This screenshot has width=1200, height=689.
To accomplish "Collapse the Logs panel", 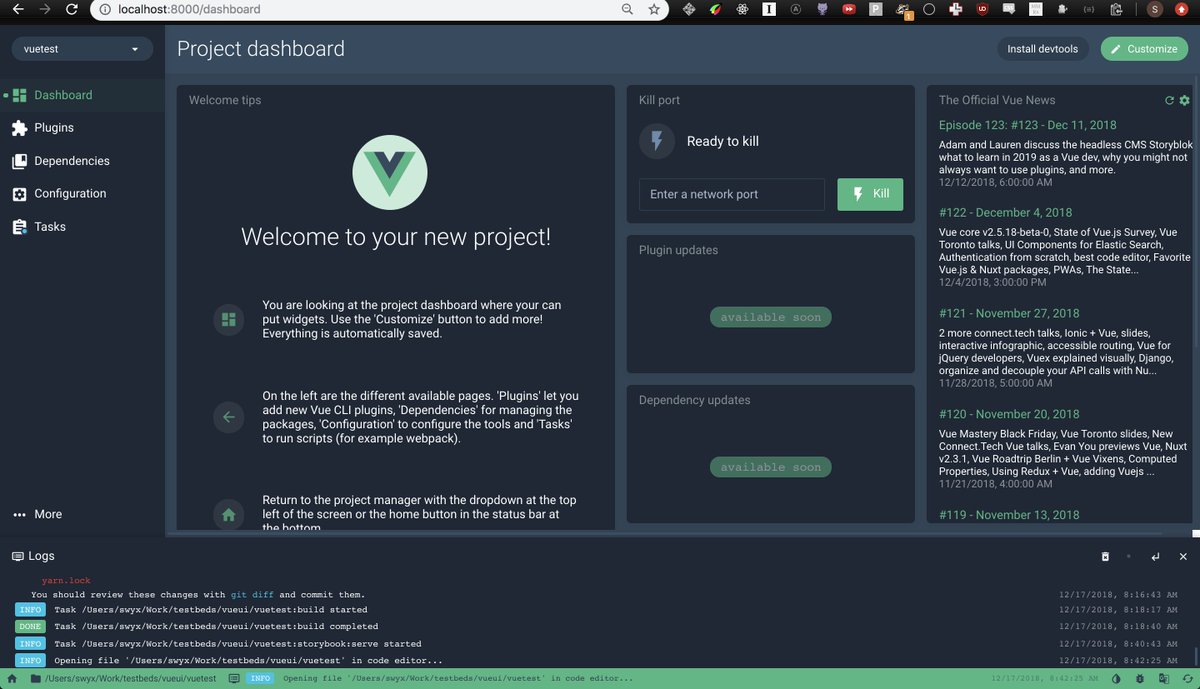I will point(1184,556).
